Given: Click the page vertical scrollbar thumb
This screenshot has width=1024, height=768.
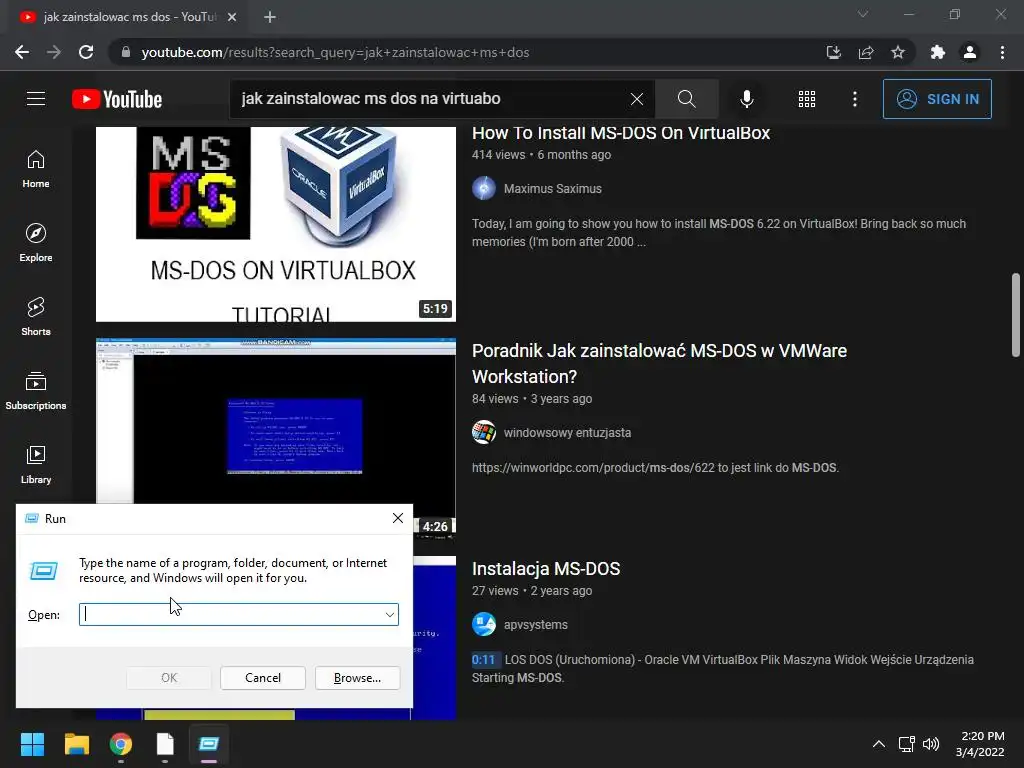Looking at the screenshot, I should tap(1016, 315).
